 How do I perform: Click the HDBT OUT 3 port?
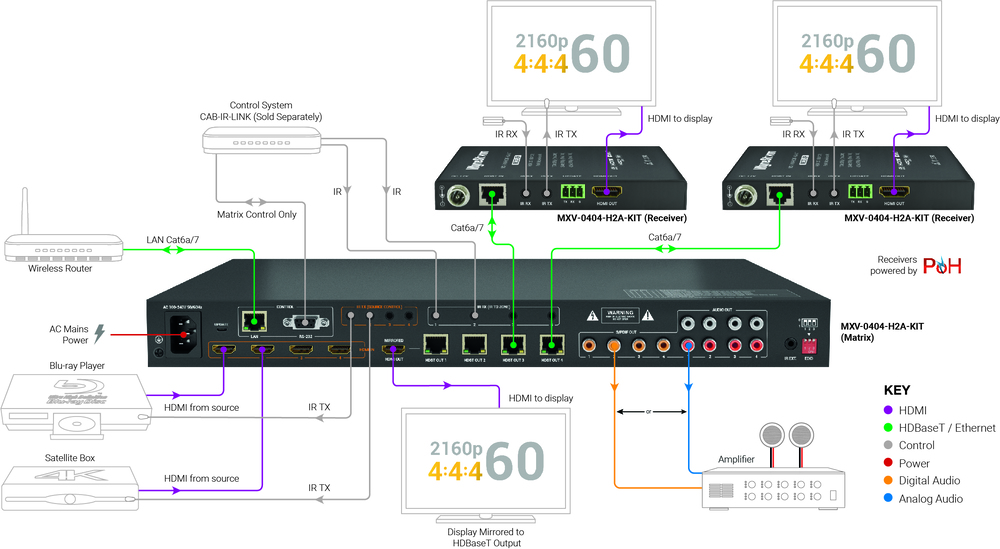[x=513, y=346]
